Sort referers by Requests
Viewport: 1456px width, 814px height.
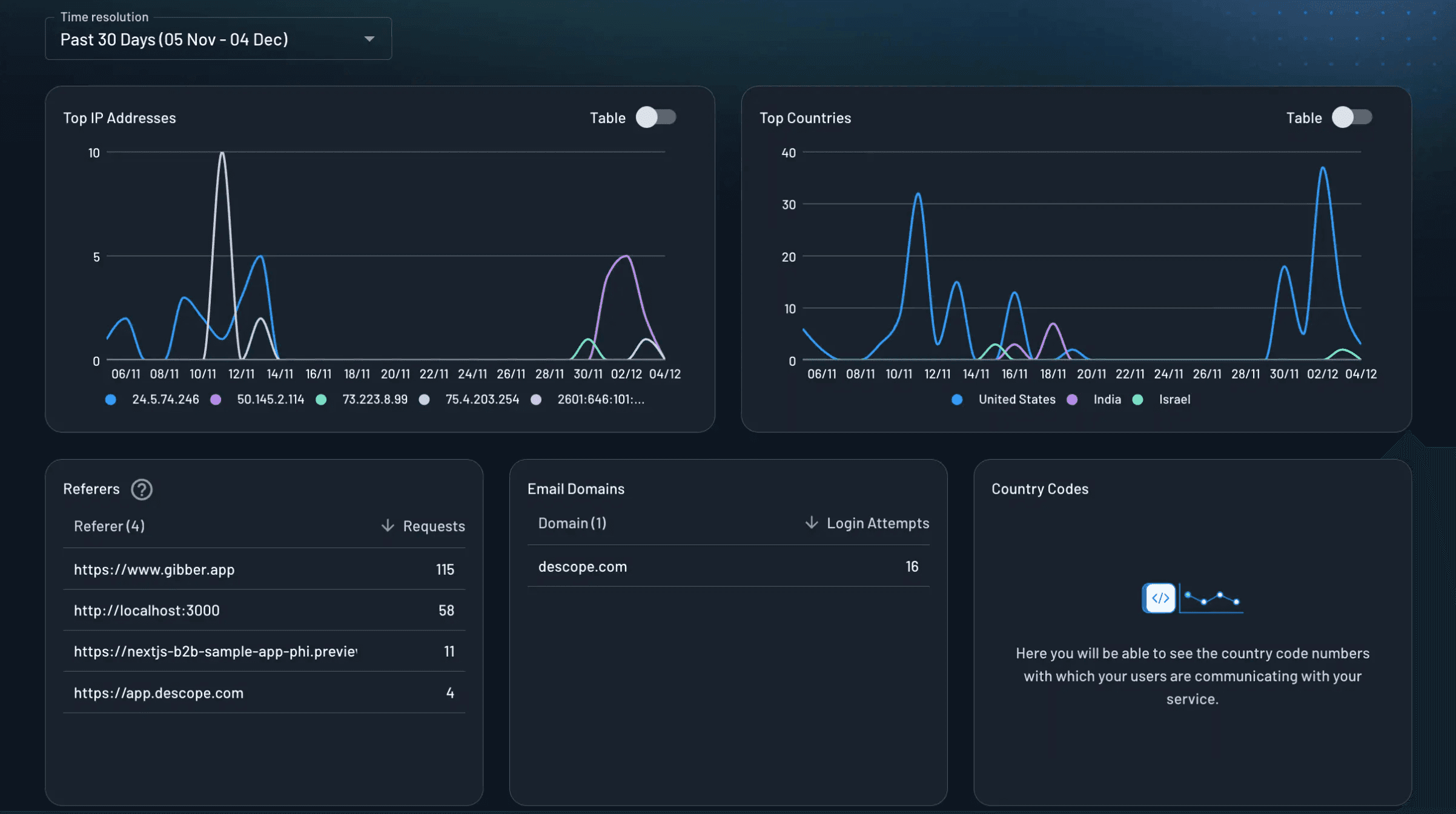[x=422, y=526]
